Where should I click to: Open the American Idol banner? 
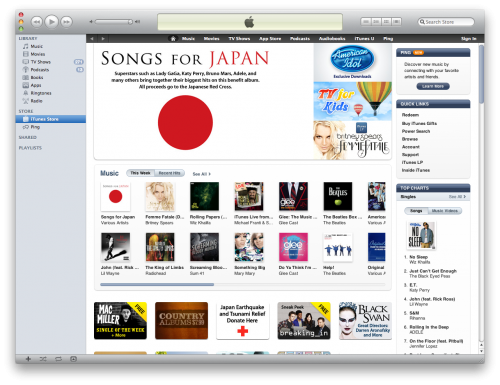[352, 63]
